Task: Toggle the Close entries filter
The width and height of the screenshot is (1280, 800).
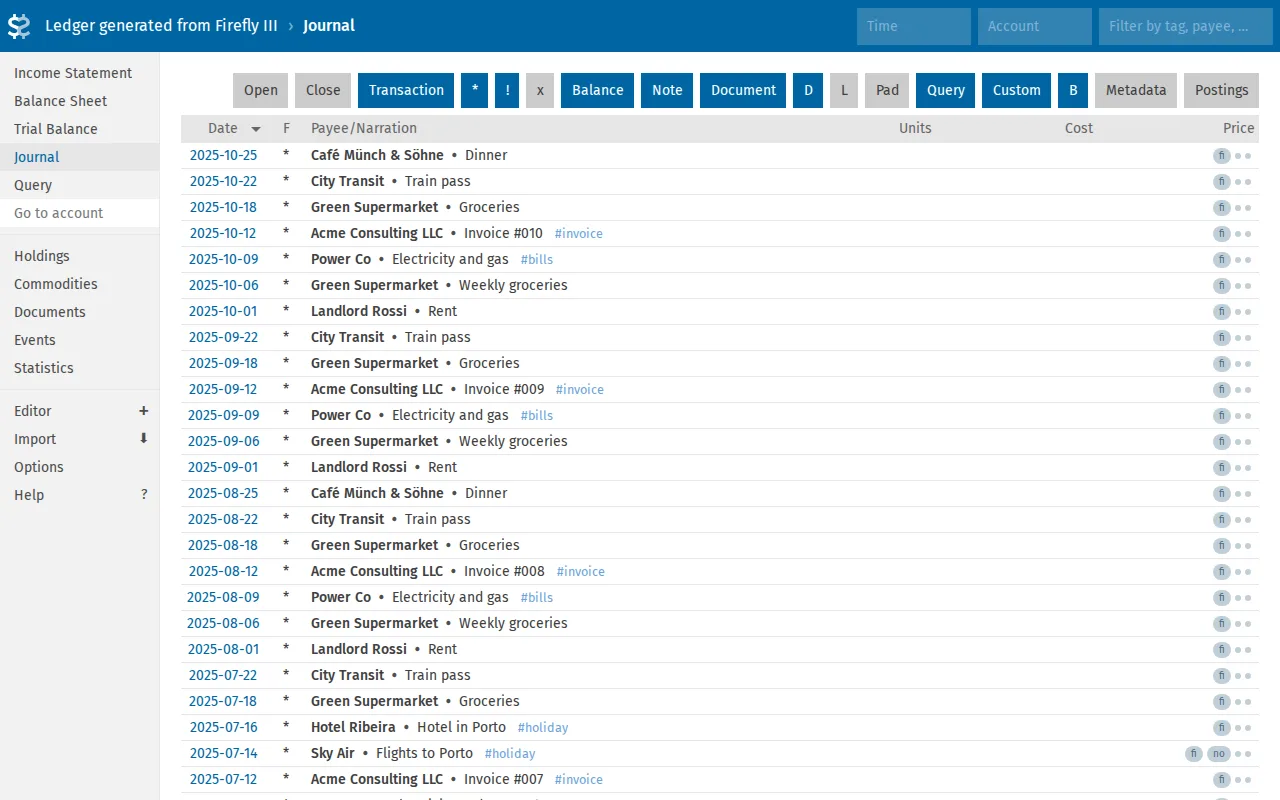Action: [323, 90]
